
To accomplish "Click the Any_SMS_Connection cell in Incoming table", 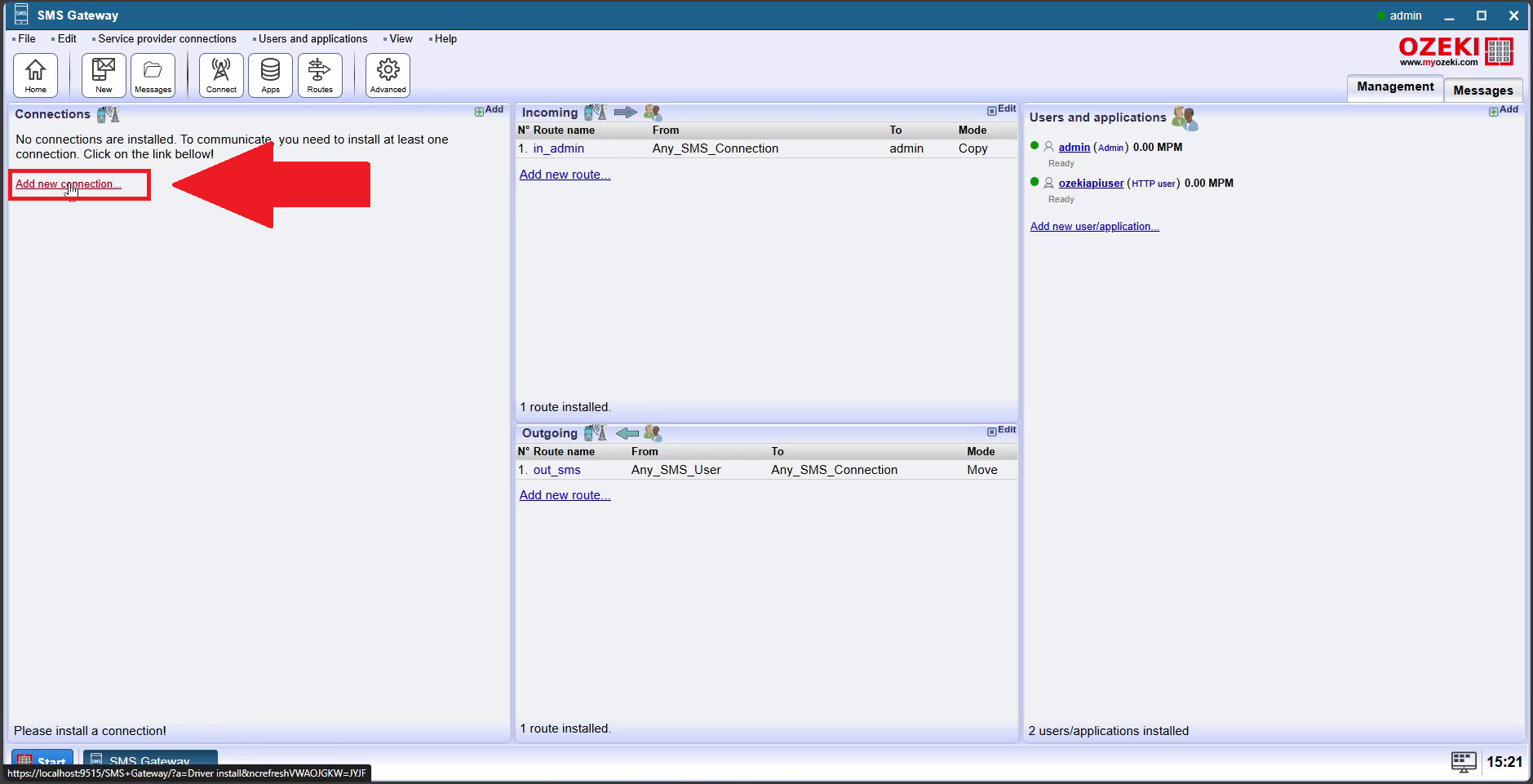I will click(716, 148).
